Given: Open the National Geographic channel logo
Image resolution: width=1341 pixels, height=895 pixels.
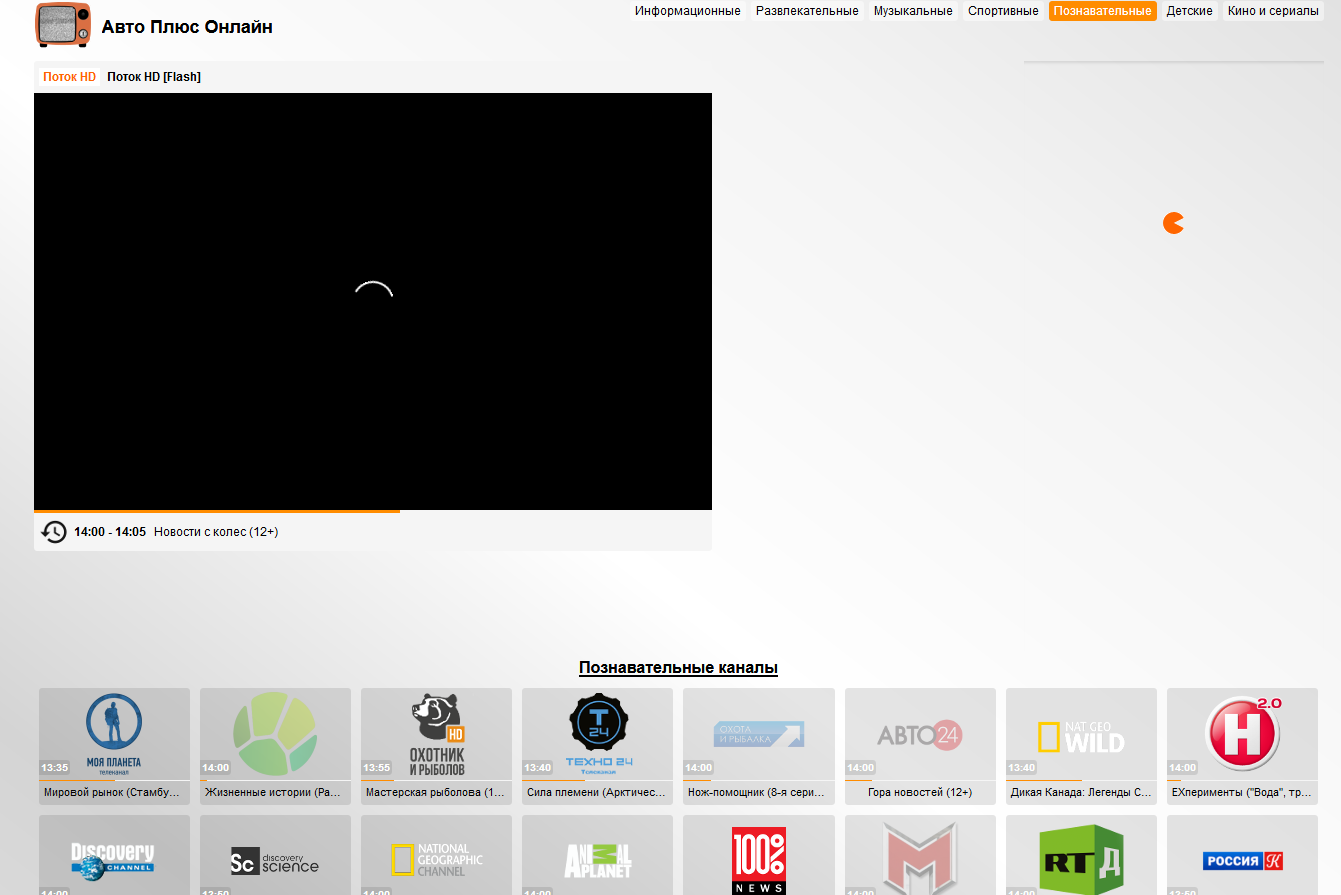Looking at the screenshot, I should coord(436,860).
